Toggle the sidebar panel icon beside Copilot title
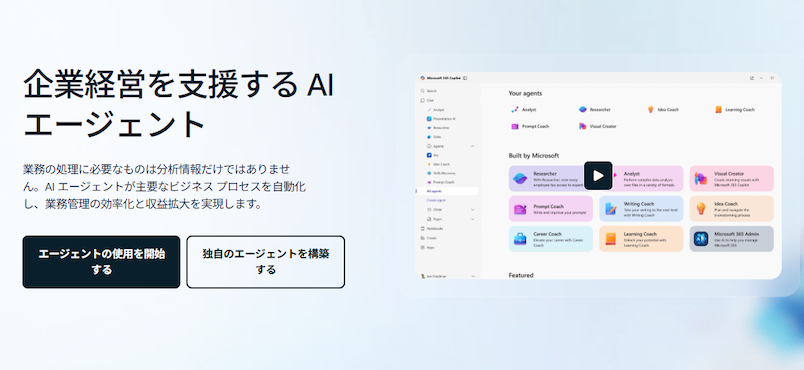Viewport: 804px width, 370px height. (465, 78)
